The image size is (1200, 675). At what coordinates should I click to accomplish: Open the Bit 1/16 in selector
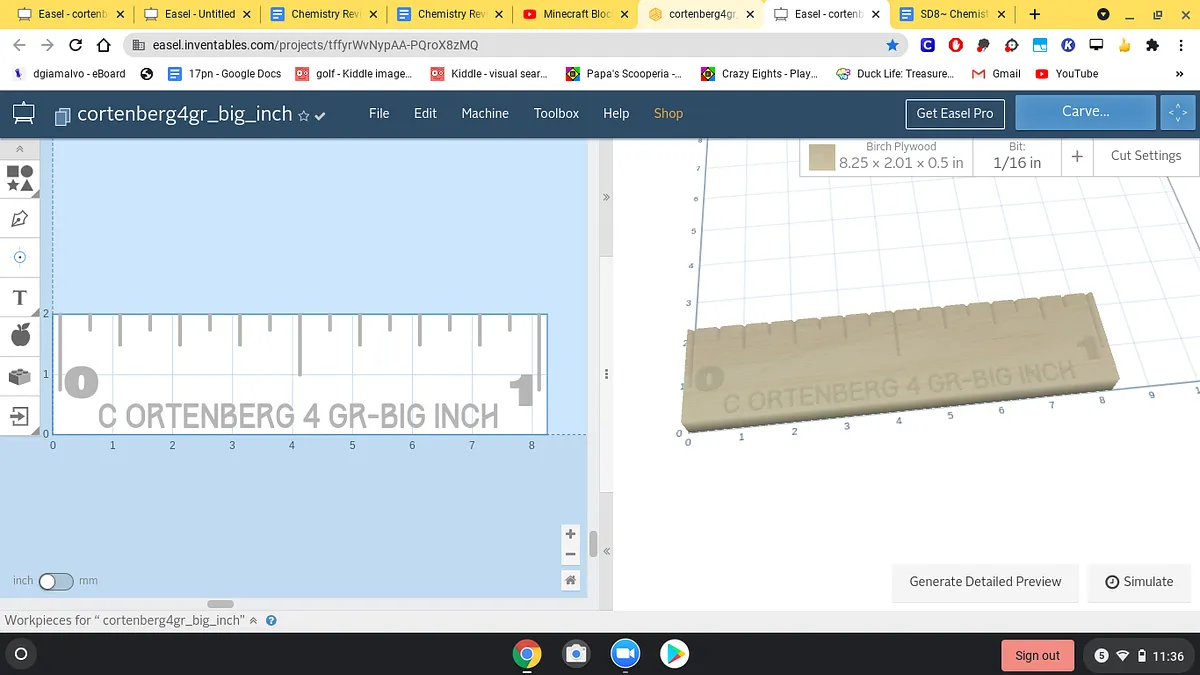tap(1016, 156)
